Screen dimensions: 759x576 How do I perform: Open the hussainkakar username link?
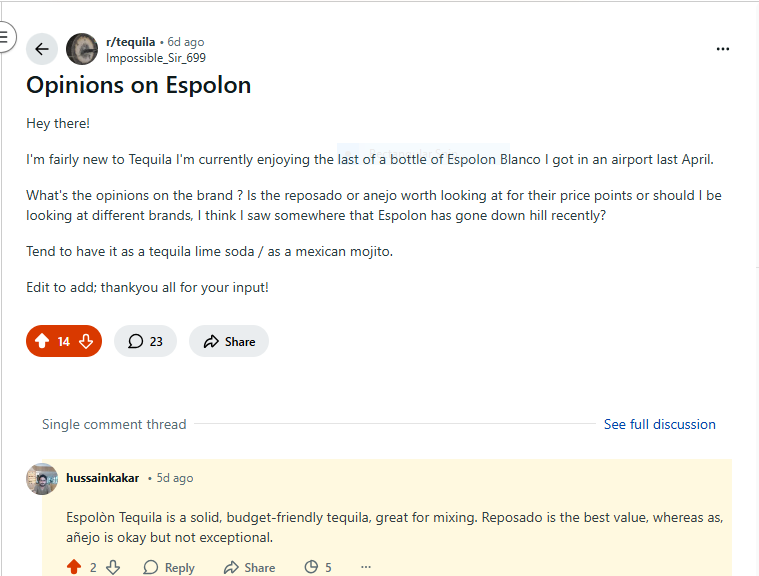103,478
